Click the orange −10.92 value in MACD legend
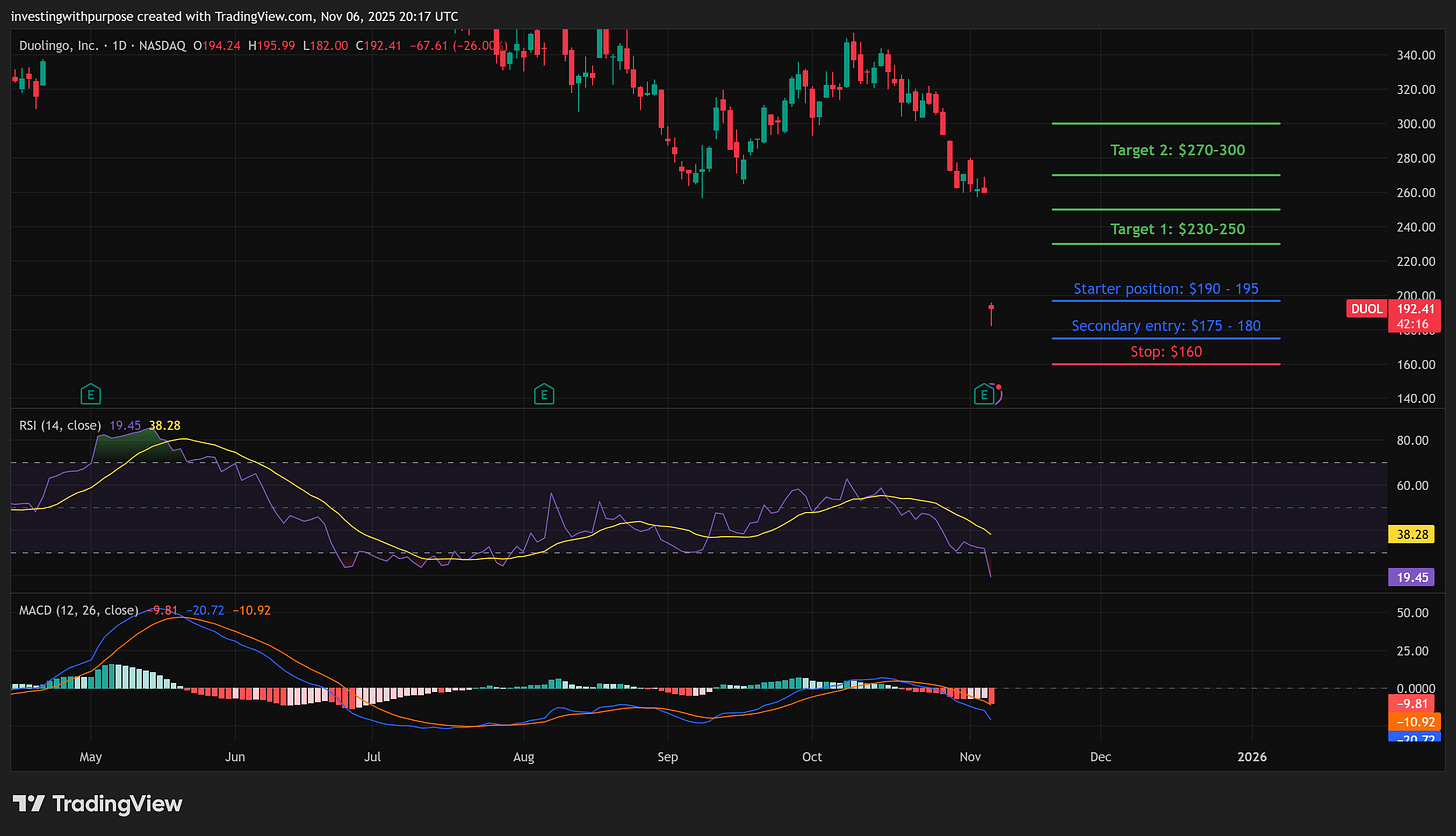This screenshot has height=836, width=1456. pos(252,610)
